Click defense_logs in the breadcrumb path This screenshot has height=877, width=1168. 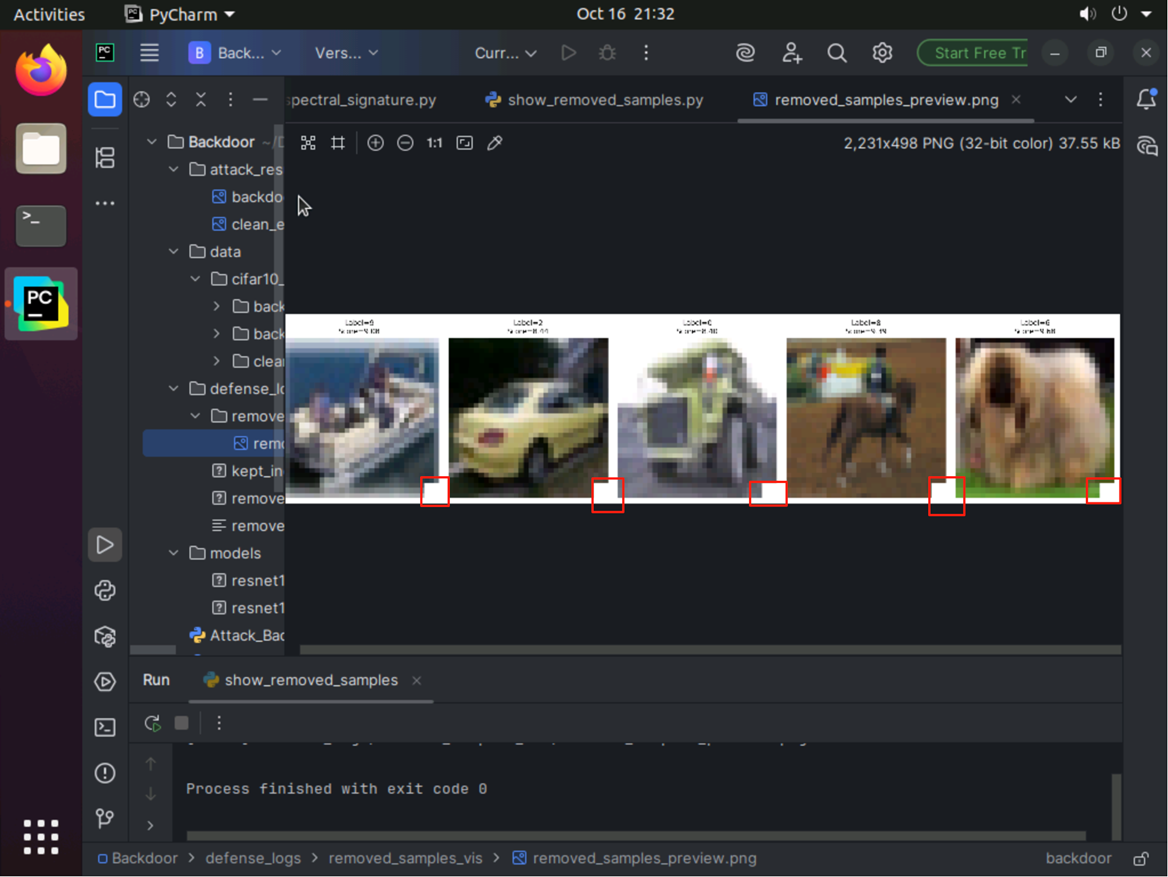tap(253, 858)
